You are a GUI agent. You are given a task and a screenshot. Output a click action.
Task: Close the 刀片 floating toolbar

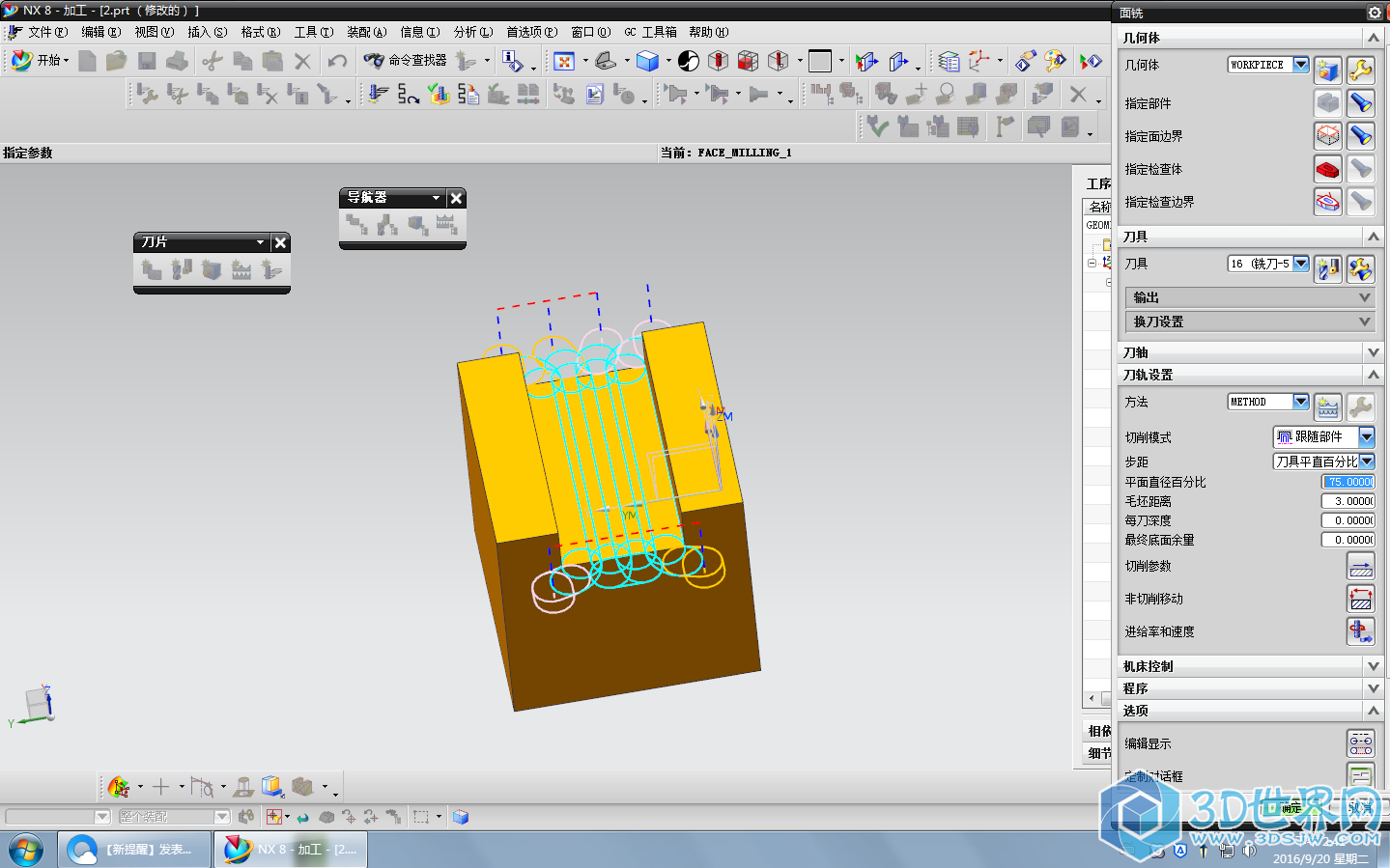point(280,242)
